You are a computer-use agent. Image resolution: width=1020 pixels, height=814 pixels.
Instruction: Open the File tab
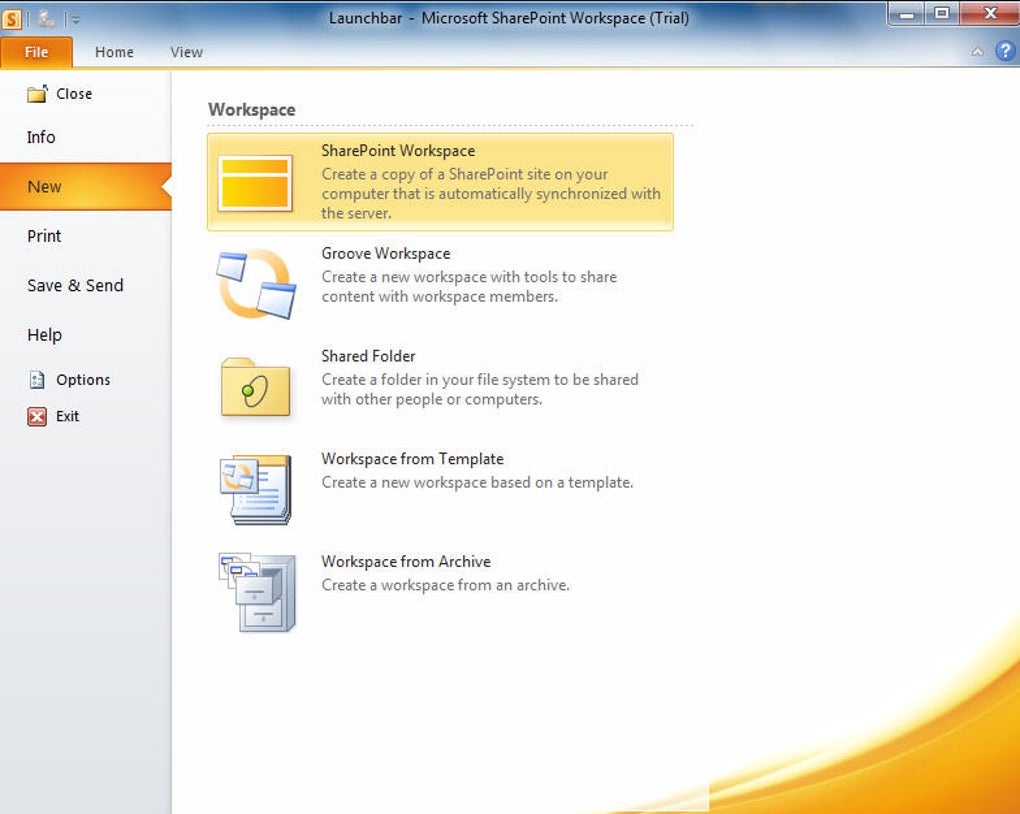point(36,52)
